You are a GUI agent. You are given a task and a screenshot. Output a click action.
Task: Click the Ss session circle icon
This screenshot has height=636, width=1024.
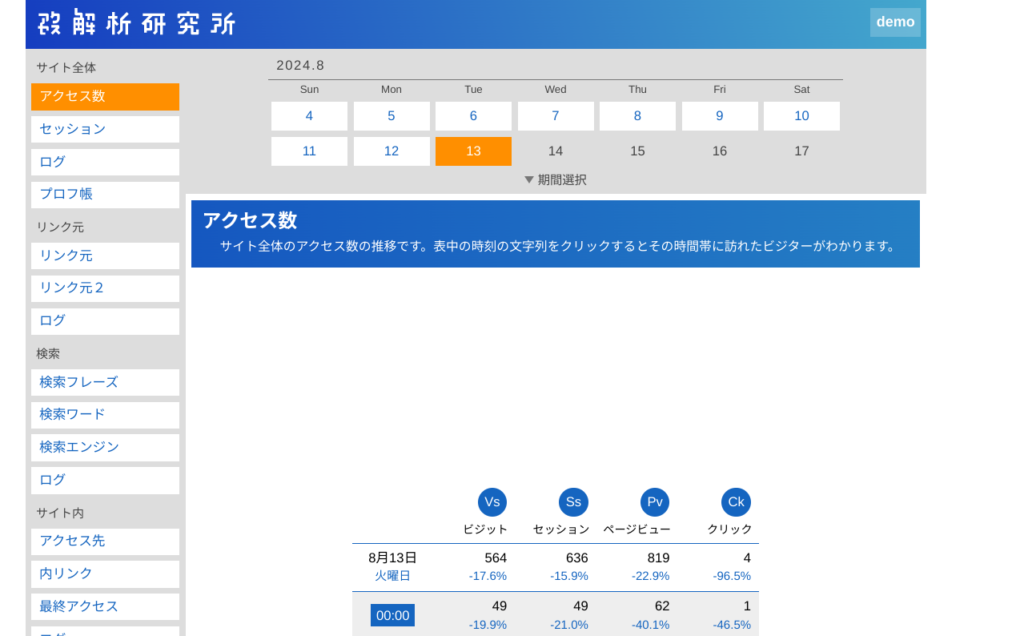point(573,502)
